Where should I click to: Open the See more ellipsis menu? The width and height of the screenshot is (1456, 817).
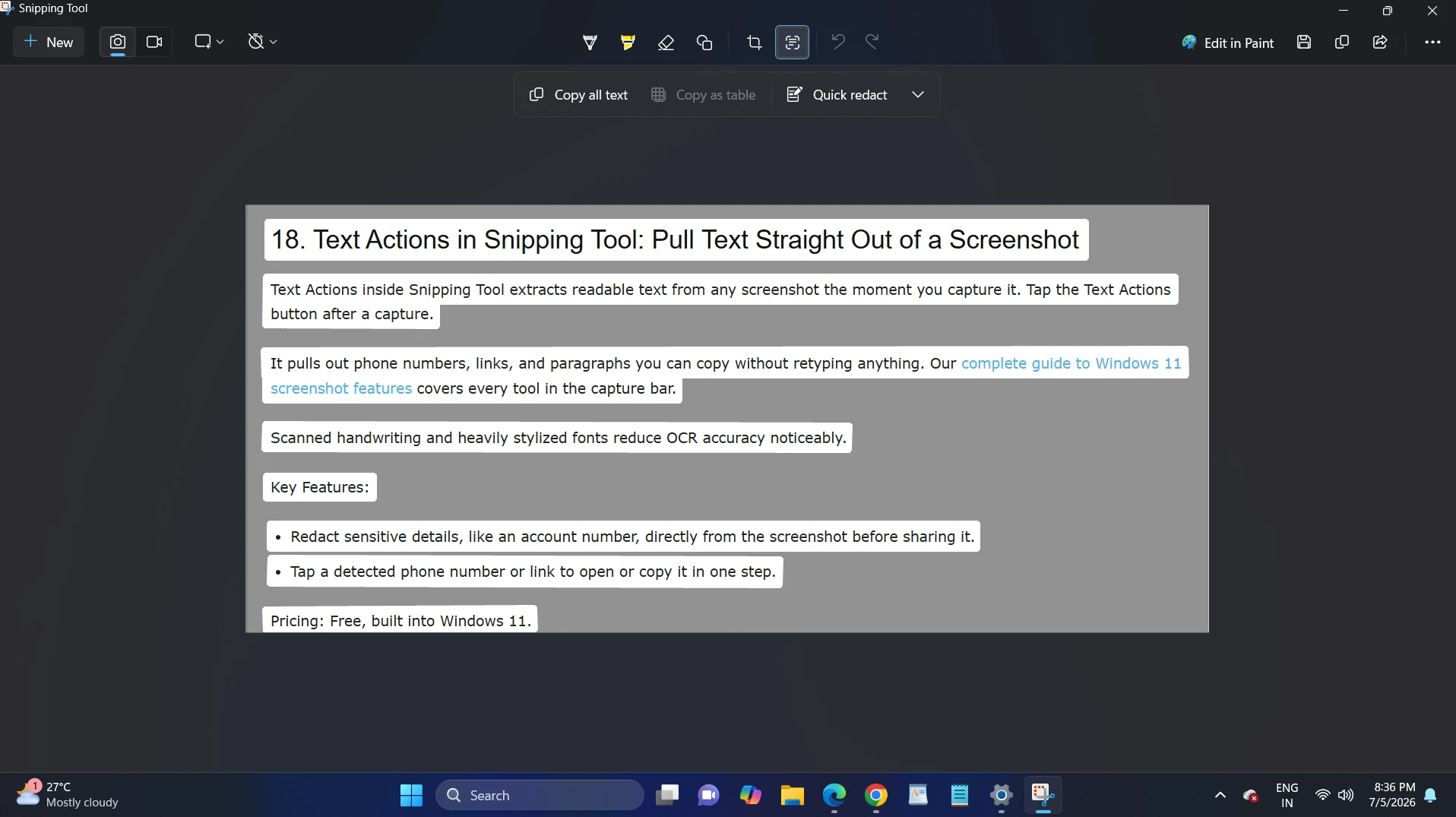pyautogui.click(x=1432, y=43)
